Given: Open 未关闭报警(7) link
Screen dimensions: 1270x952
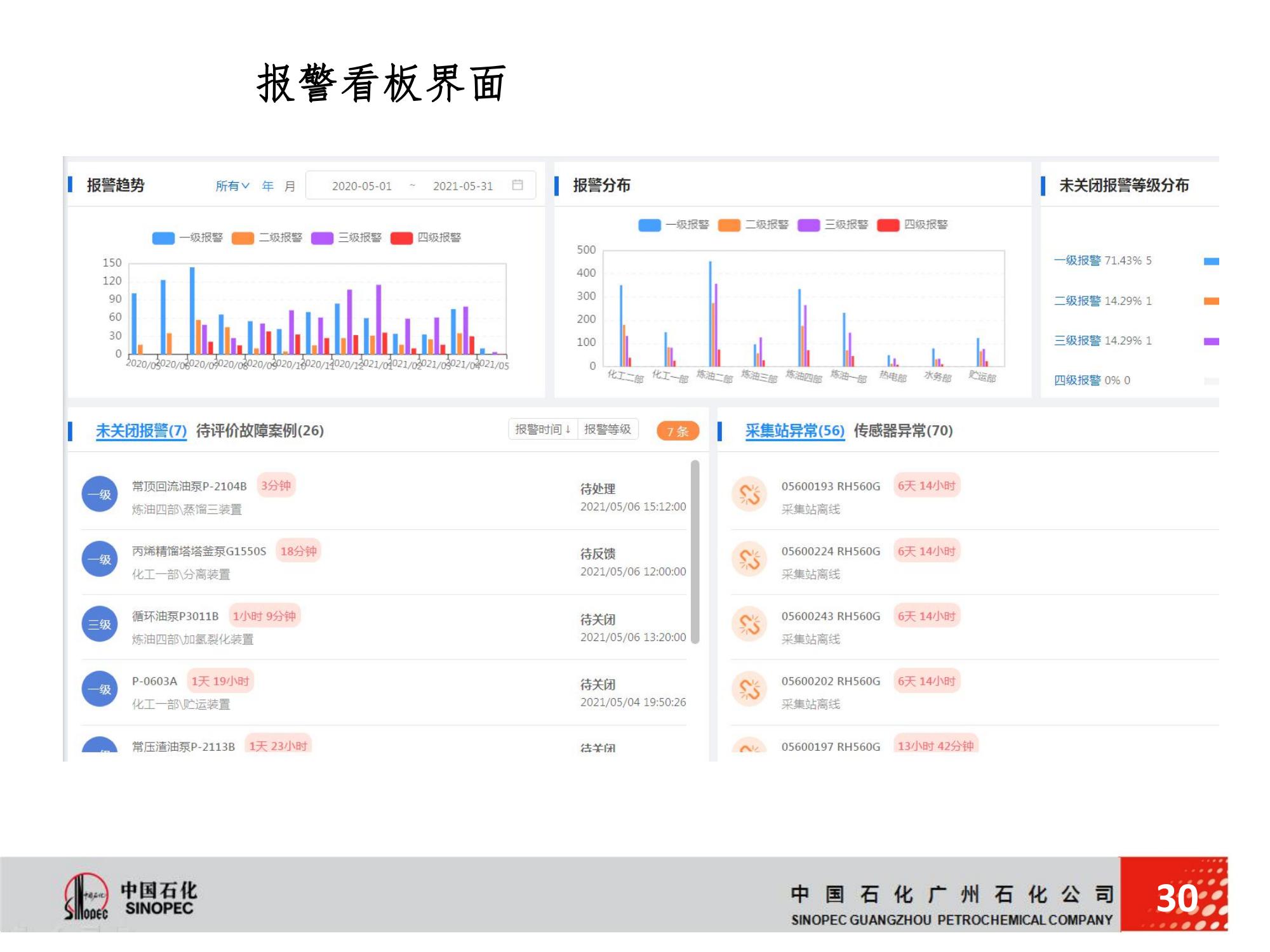Looking at the screenshot, I should (141, 431).
